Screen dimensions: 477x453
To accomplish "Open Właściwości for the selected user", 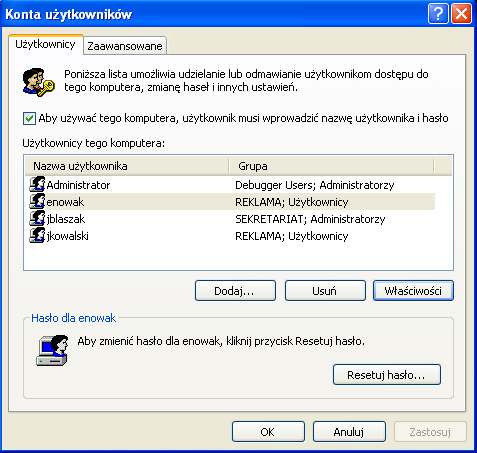I will (x=413, y=291).
